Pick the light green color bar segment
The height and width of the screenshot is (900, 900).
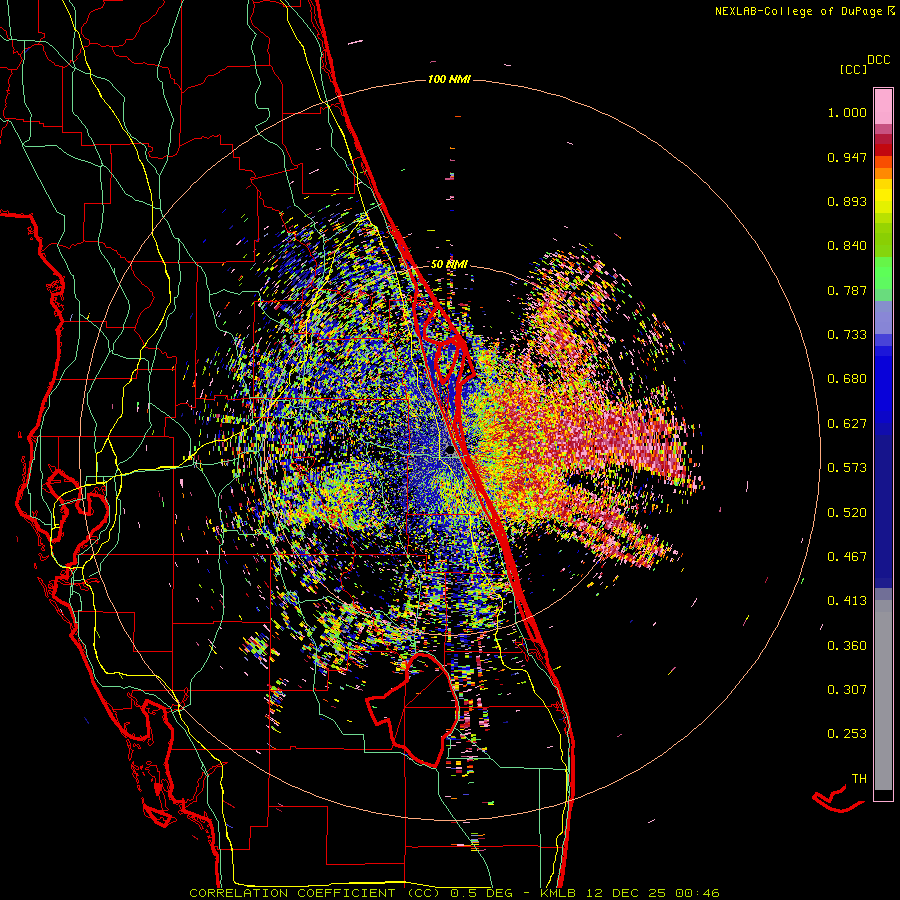(x=883, y=273)
